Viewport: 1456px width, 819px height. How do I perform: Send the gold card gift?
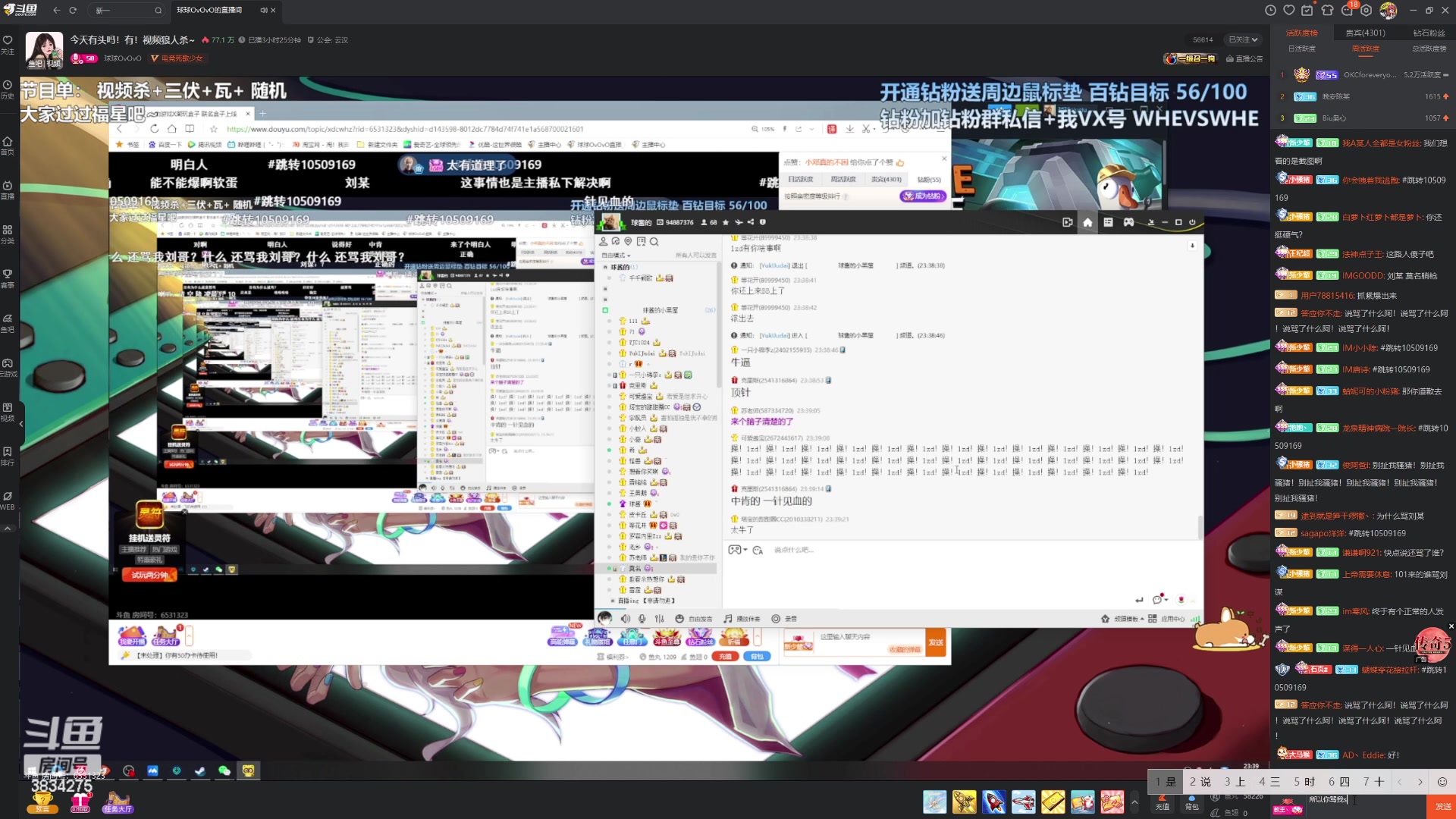click(1053, 802)
